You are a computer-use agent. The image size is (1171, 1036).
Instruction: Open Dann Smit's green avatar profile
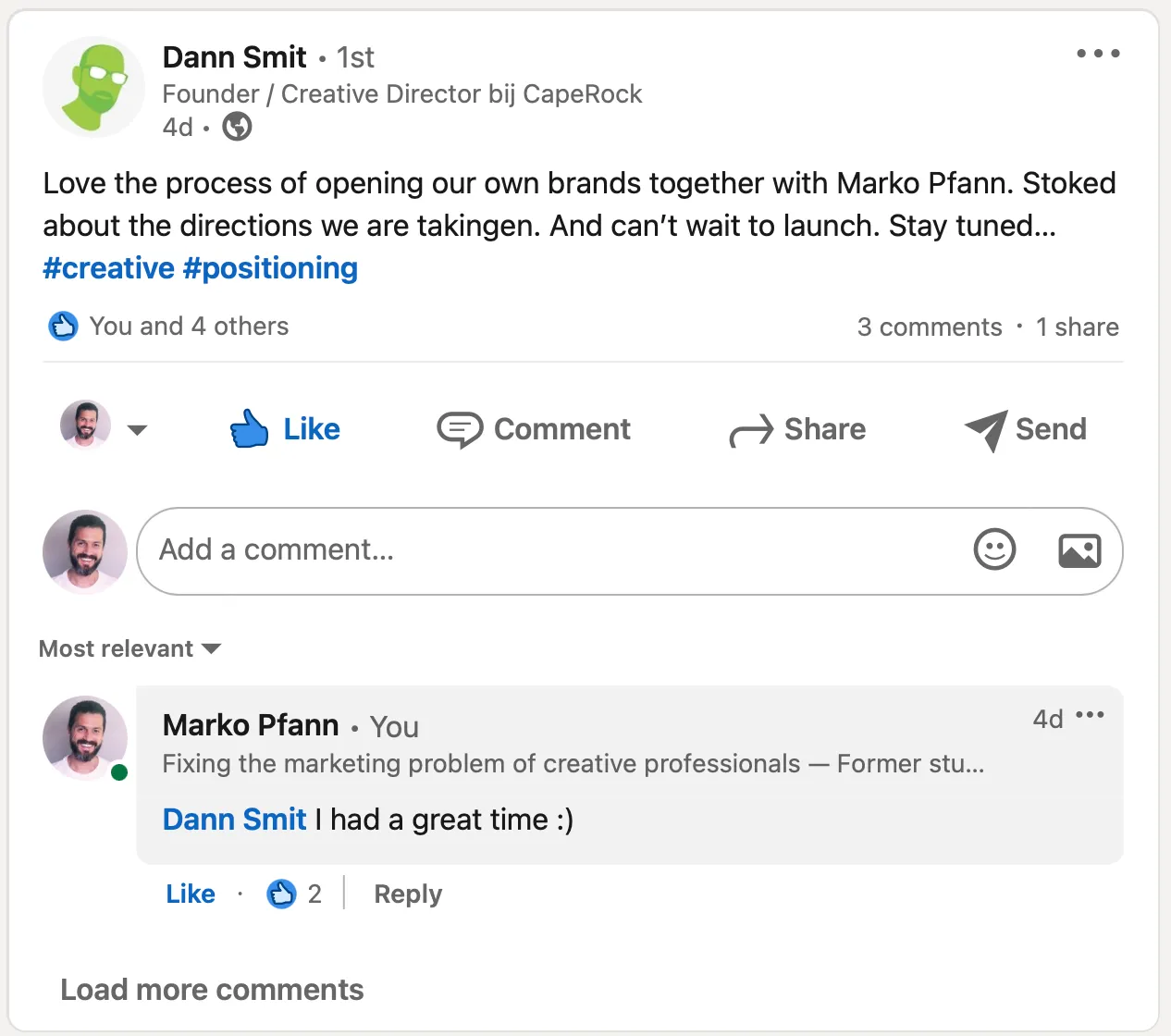[x=93, y=87]
